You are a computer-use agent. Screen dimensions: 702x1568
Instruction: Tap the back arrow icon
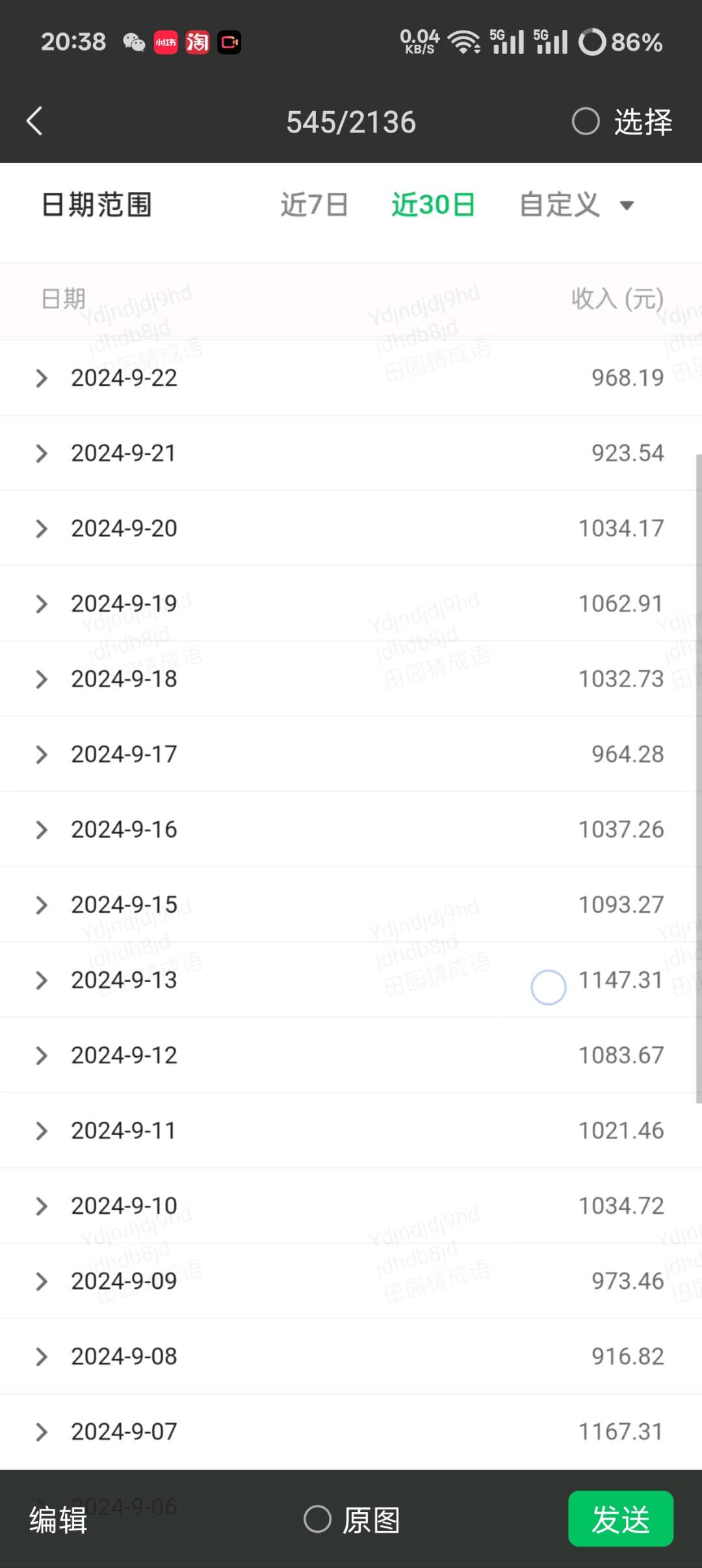pos(34,121)
